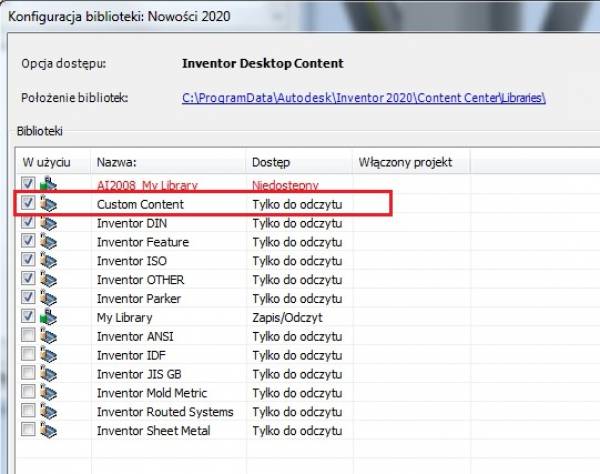Click the 'Inventor Desktop Content' access option text
The width and height of the screenshot is (600, 474).
point(262,63)
